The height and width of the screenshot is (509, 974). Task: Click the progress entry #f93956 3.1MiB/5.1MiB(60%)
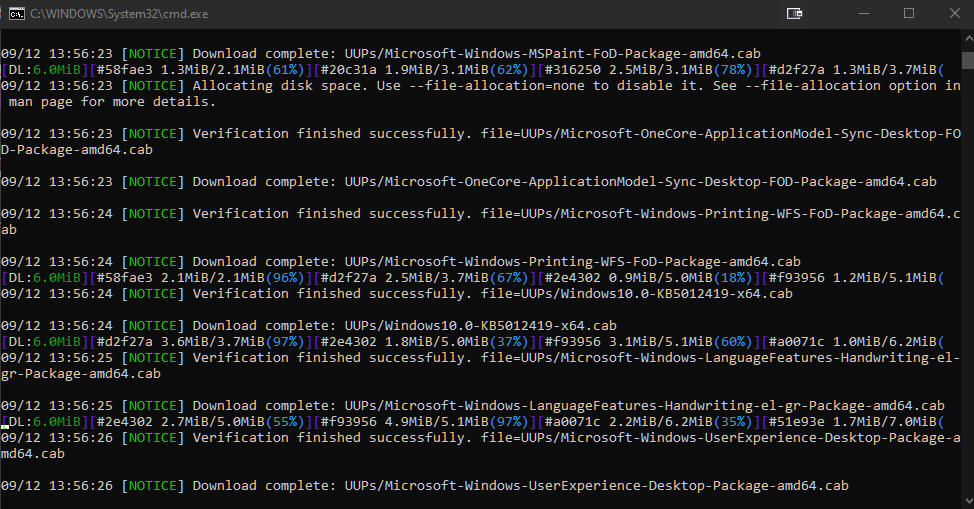tap(648, 342)
